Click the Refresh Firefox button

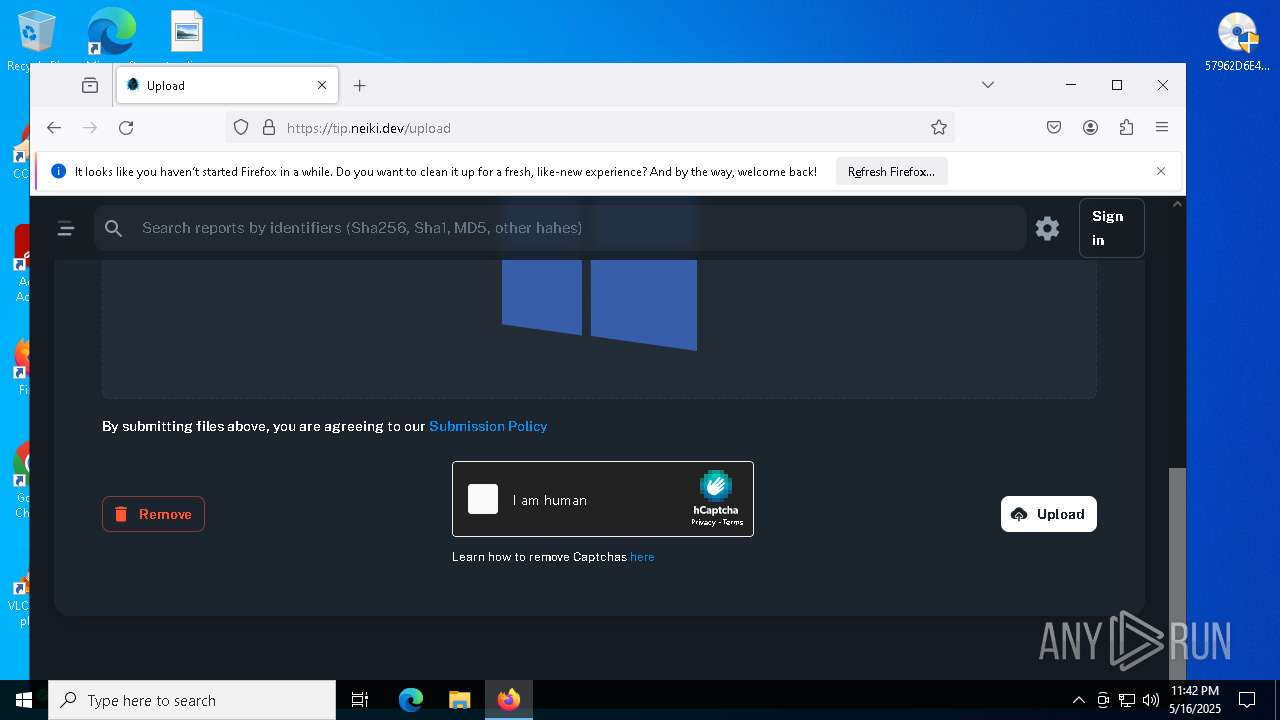point(891,172)
